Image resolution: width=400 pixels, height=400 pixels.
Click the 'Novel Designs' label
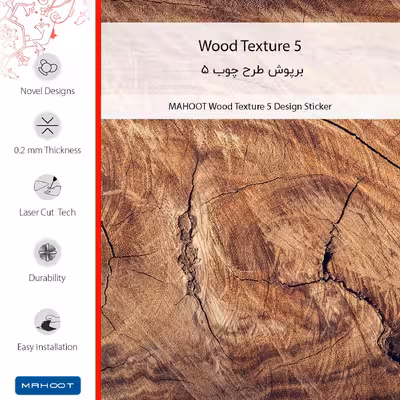click(48, 91)
